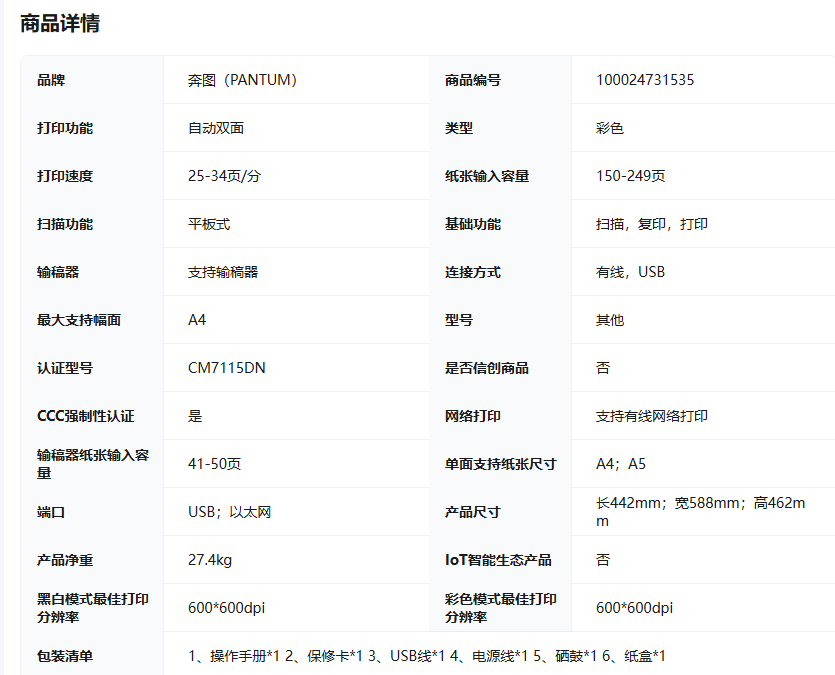Viewport: 835px width, 675px height.
Task: Click 600*600dpi for black-and-white mode
Action: (226, 607)
